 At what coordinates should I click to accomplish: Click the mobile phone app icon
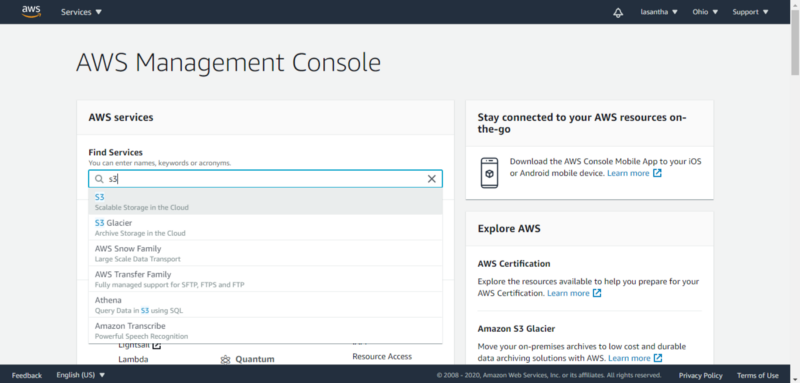pos(489,173)
